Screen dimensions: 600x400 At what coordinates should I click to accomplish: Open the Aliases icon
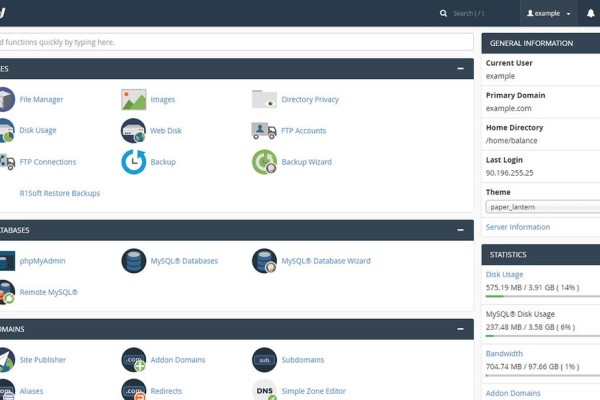coord(7,390)
